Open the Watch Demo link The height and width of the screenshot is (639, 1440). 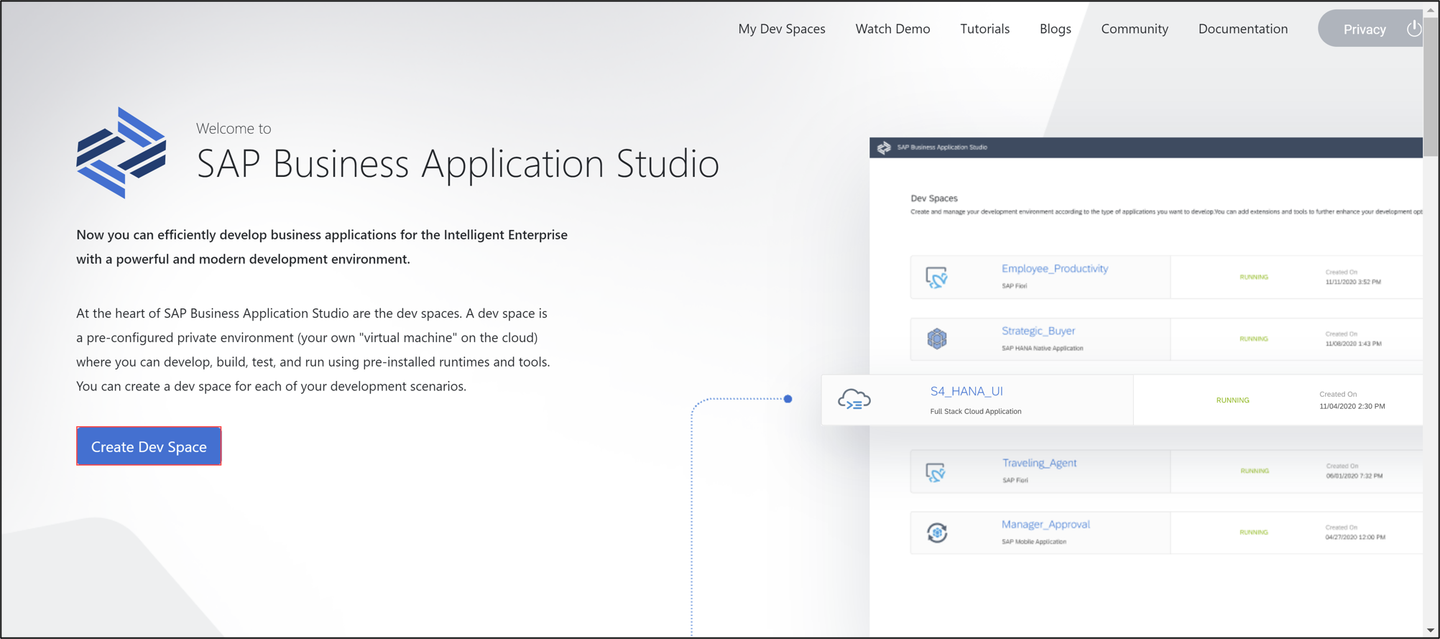[x=893, y=29]
